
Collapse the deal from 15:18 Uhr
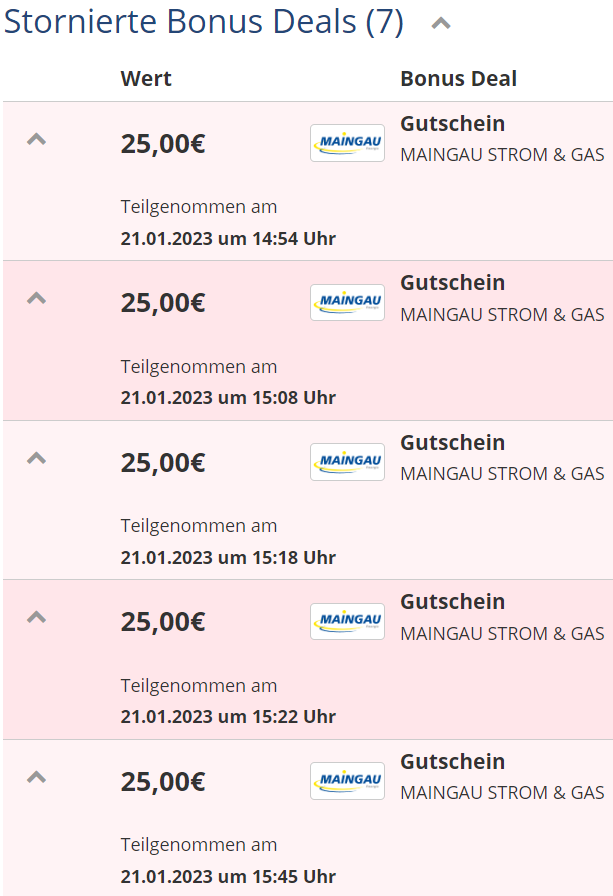(x=37, y=458)
